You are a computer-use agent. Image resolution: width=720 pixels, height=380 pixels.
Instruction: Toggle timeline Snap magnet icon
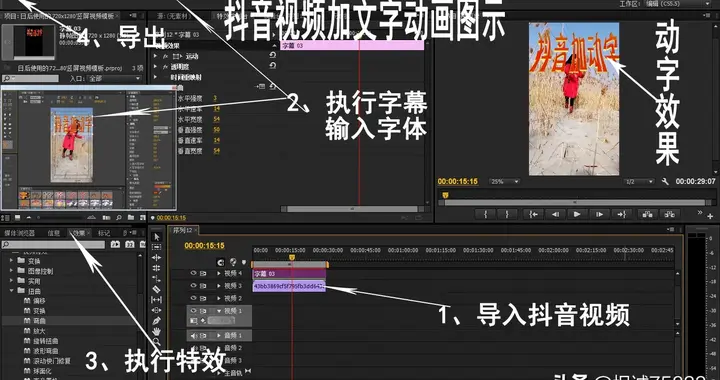pyautogui.click(x=221, y=263)
